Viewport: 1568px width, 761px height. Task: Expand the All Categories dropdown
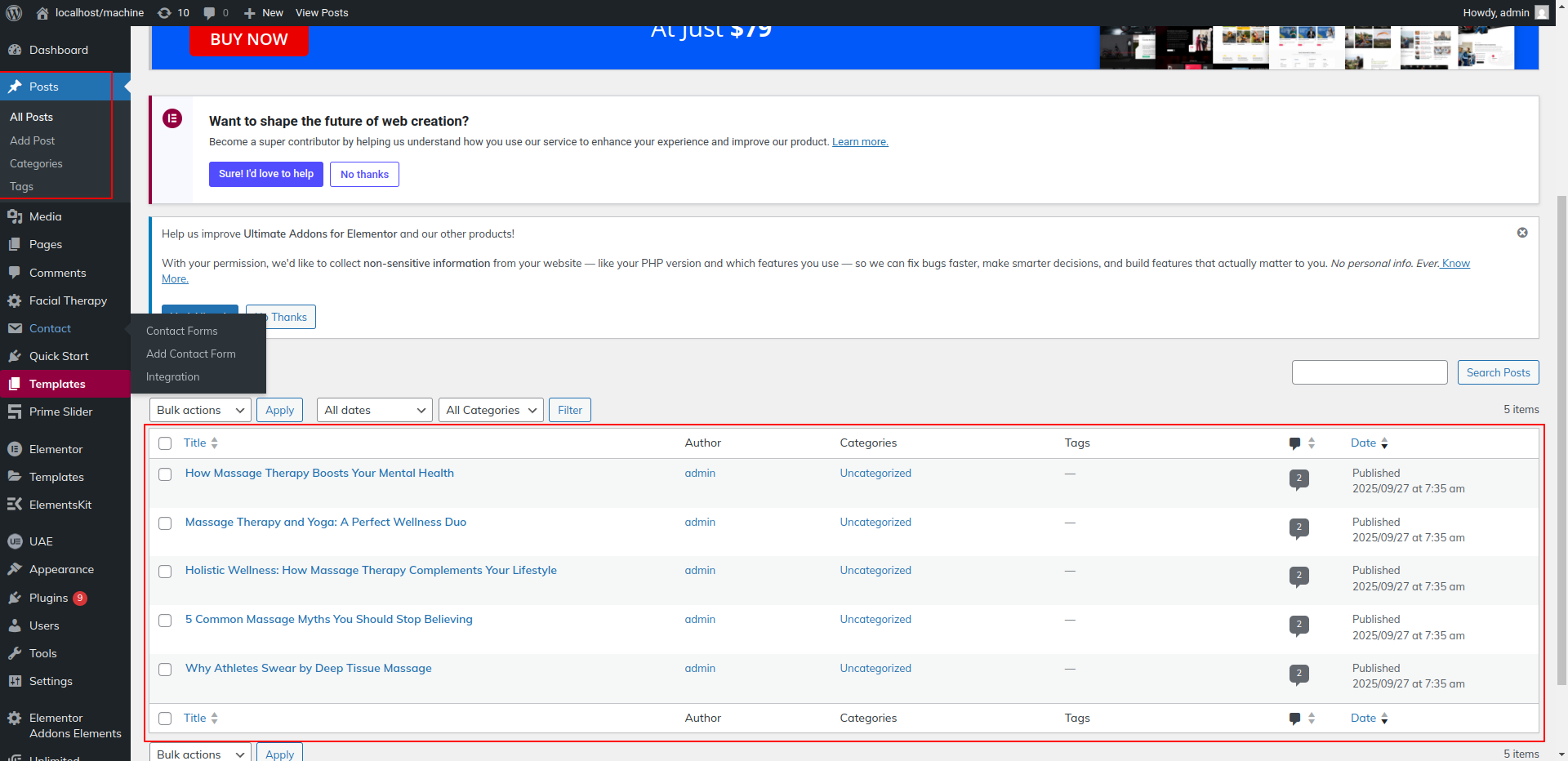point(491,410)
